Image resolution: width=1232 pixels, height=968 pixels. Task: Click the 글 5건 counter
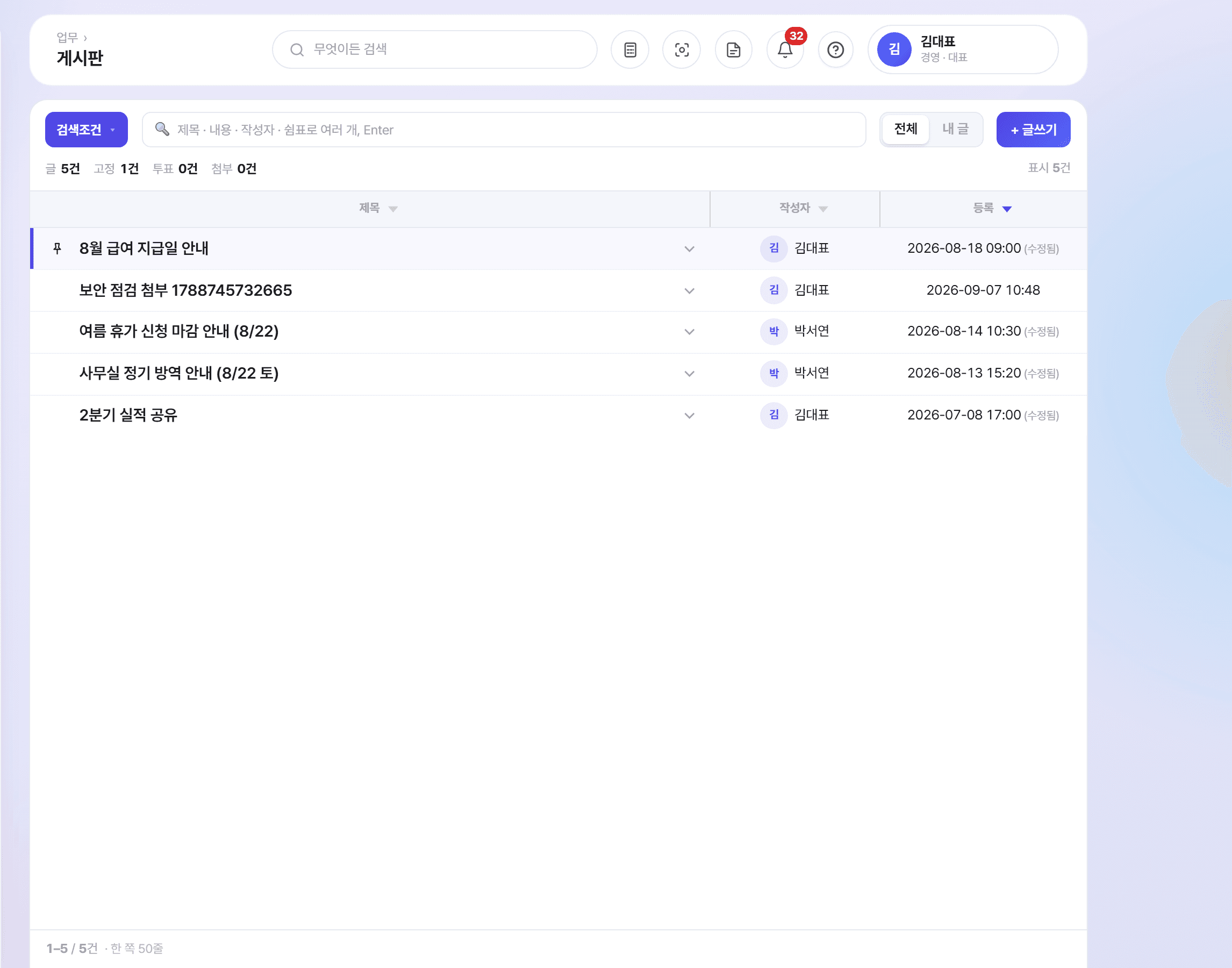click(x=63, y=169)
